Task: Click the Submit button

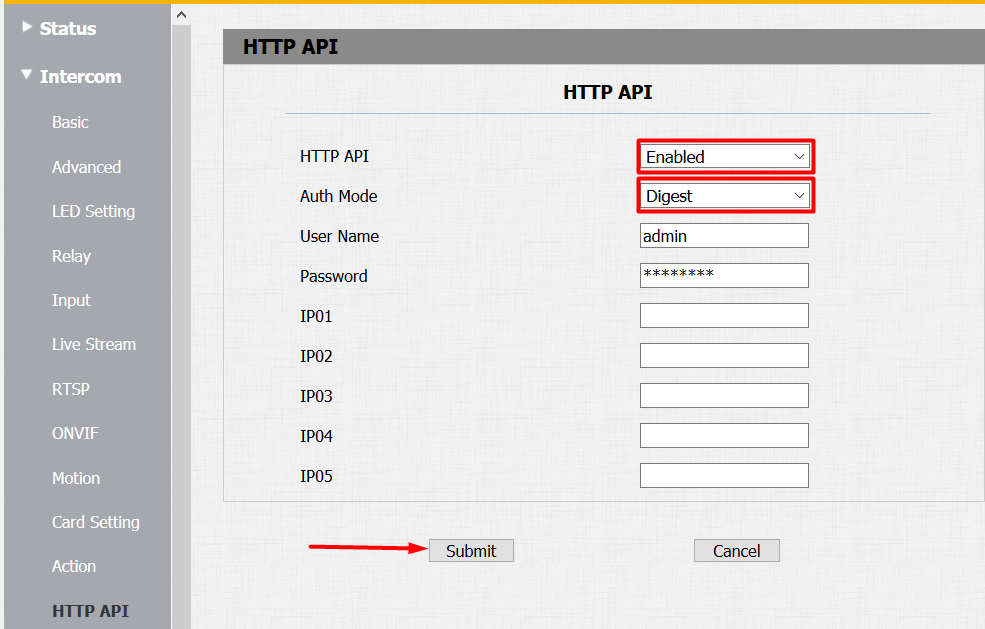Action: (x=471, y=550)
